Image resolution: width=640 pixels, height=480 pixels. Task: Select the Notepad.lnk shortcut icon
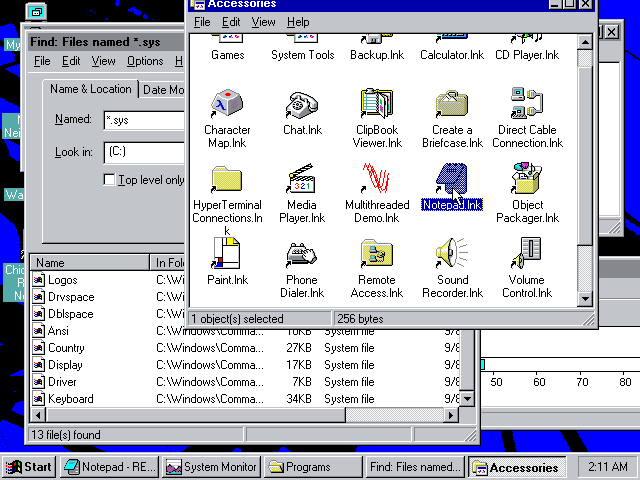[x=452, y=178]
